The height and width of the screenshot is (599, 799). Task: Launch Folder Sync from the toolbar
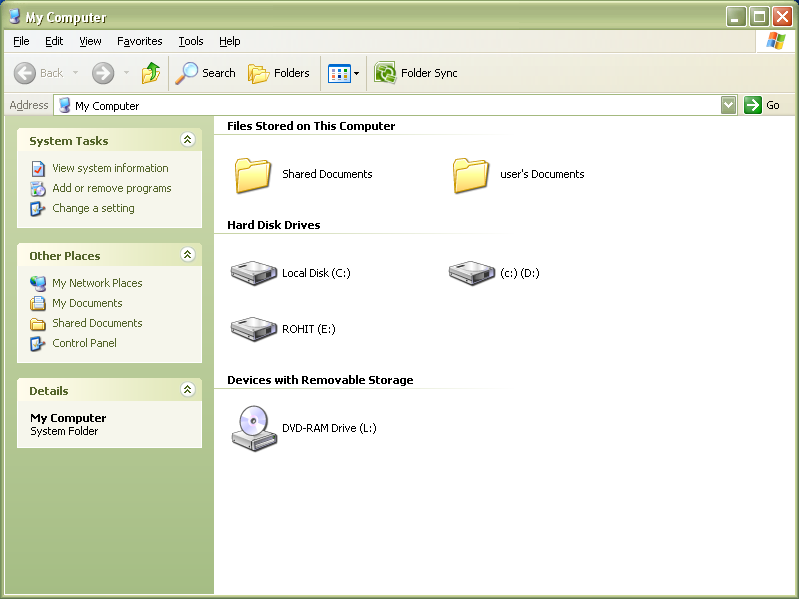[416, 73]
